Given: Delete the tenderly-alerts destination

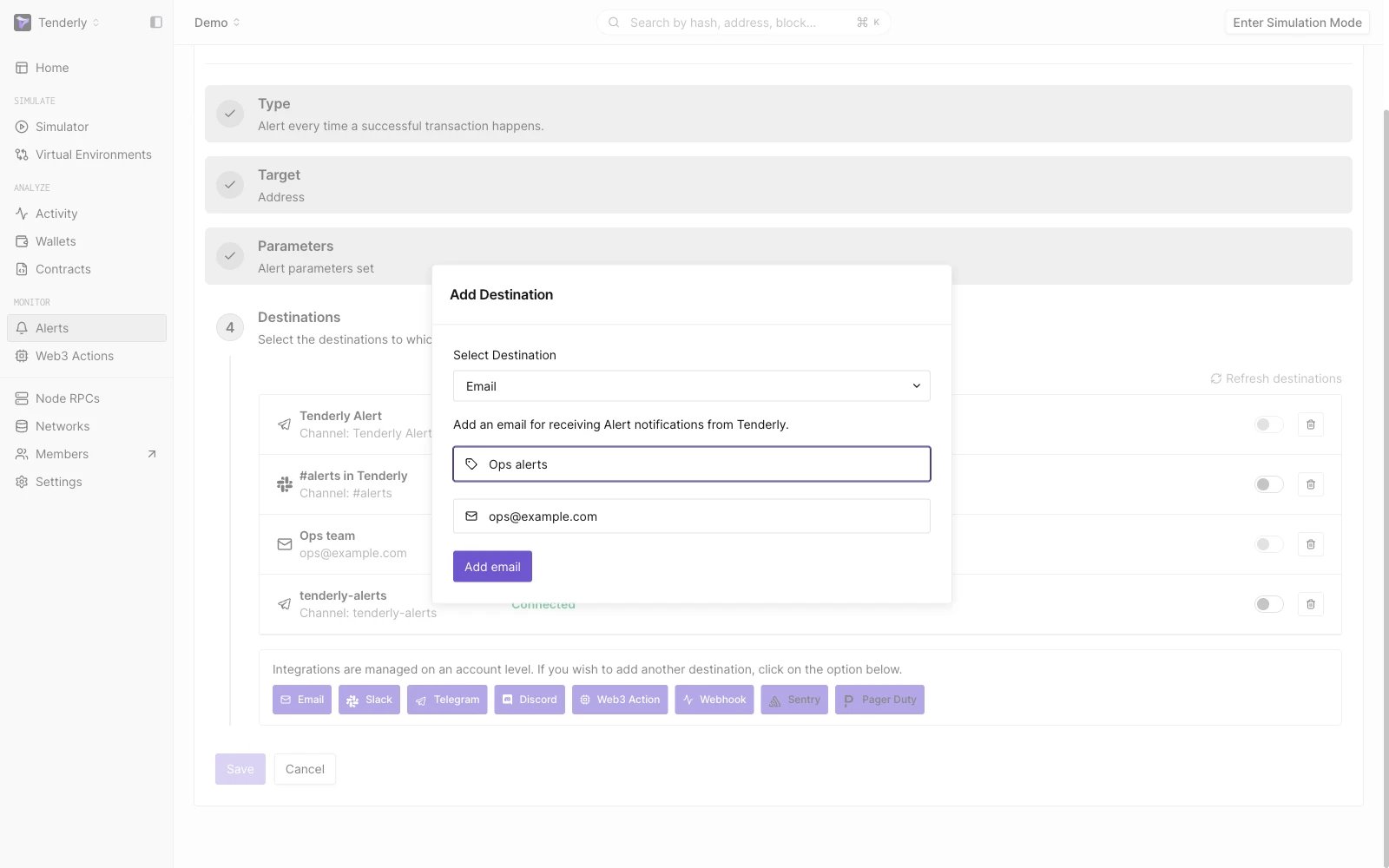Looking at the screenshot, I should 1311,604.
